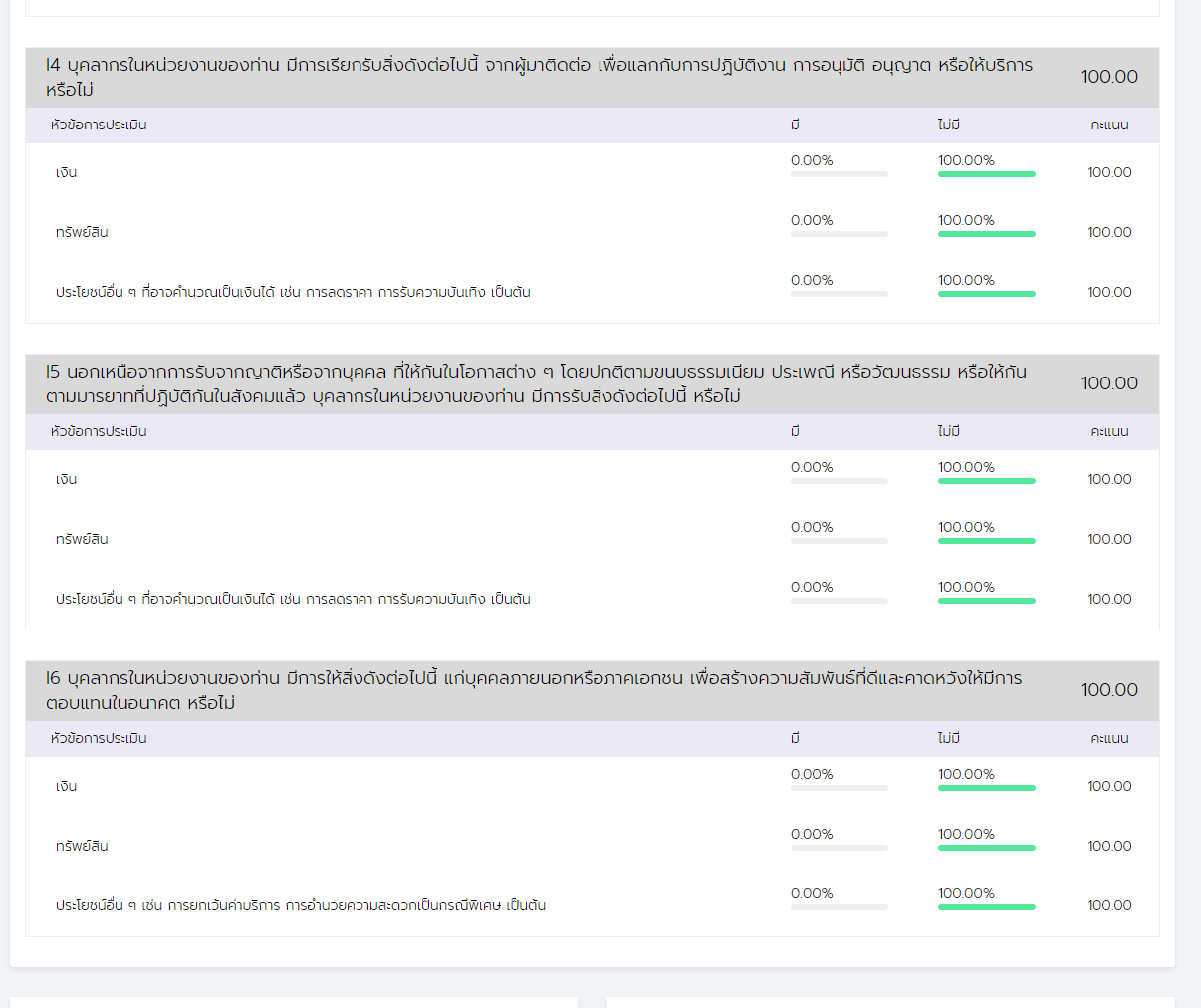Screen dimensions: 1201x1008
Task: Click the ประโยชน์อื่น ๆ การยกเว้นค่าบริการ row in I6
Action: (x=300, y=906)
